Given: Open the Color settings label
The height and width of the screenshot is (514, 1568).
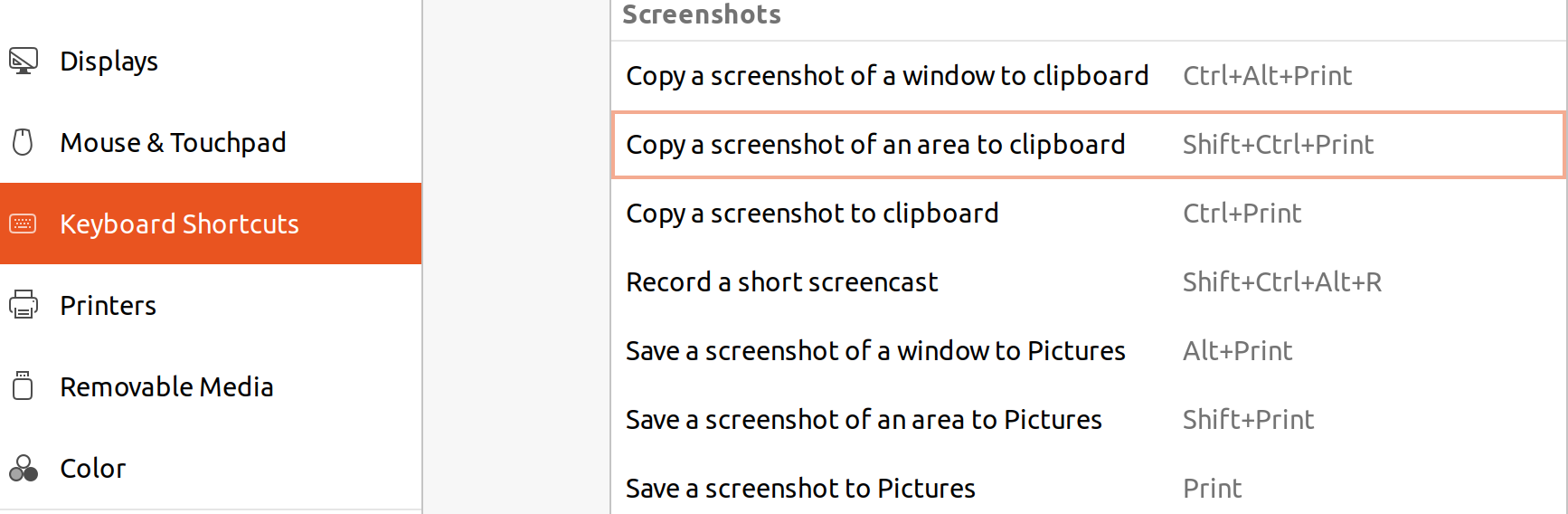Looking at the screenshot, I should coord(92,469).
